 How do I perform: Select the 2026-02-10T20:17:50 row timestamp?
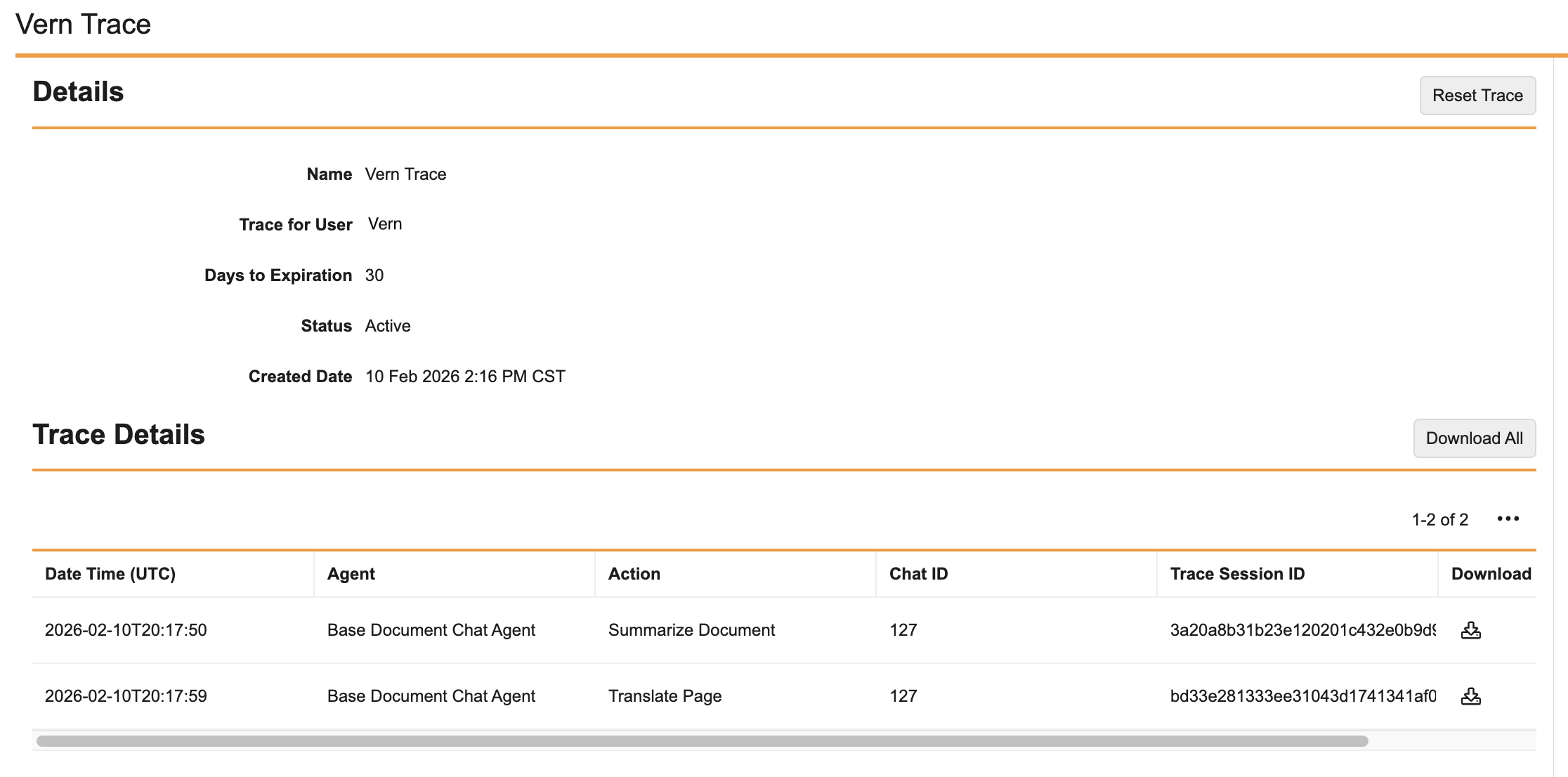pyautogui.click(x=126, y=630)
